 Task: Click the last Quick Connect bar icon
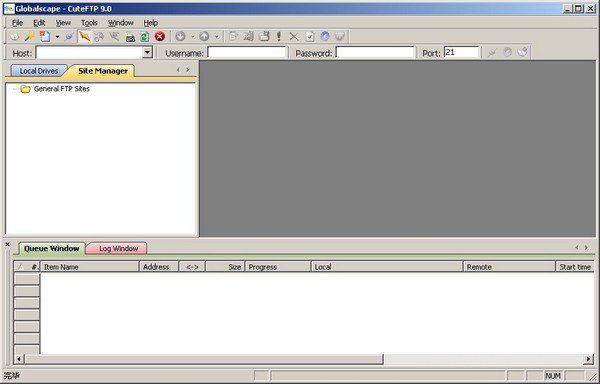(522, 52)
